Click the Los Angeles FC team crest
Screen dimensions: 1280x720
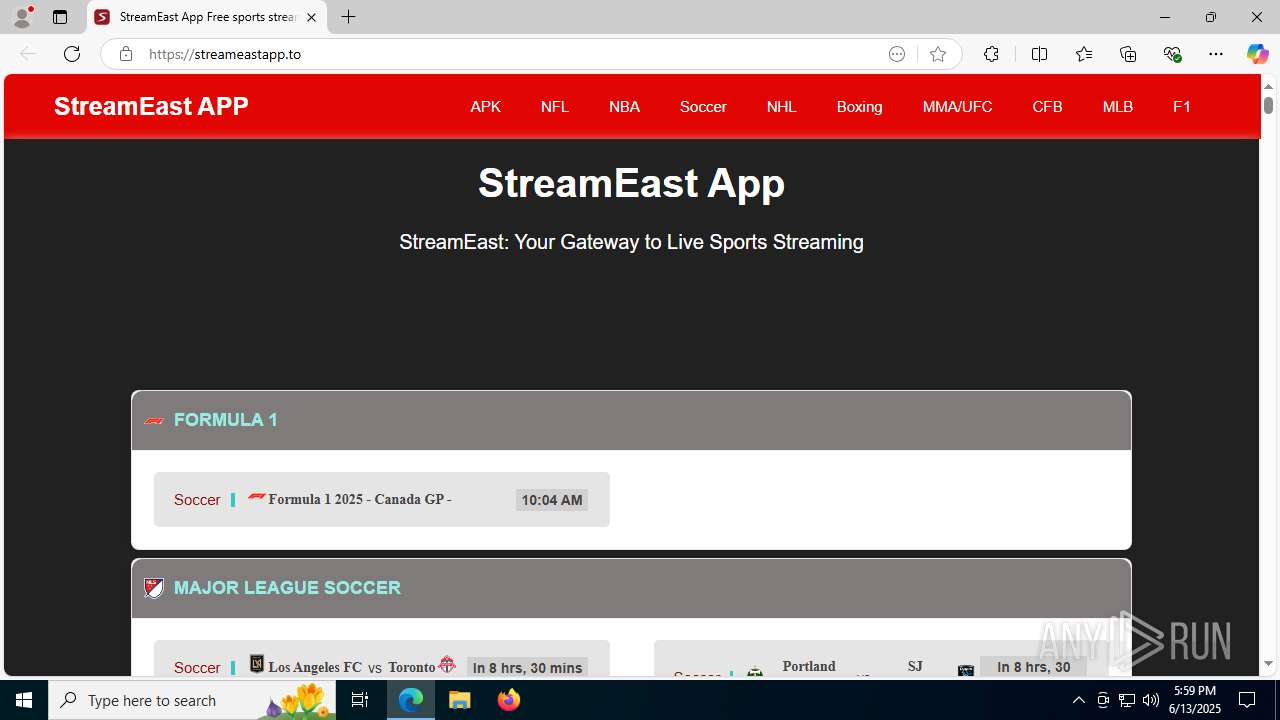(257, 665)
